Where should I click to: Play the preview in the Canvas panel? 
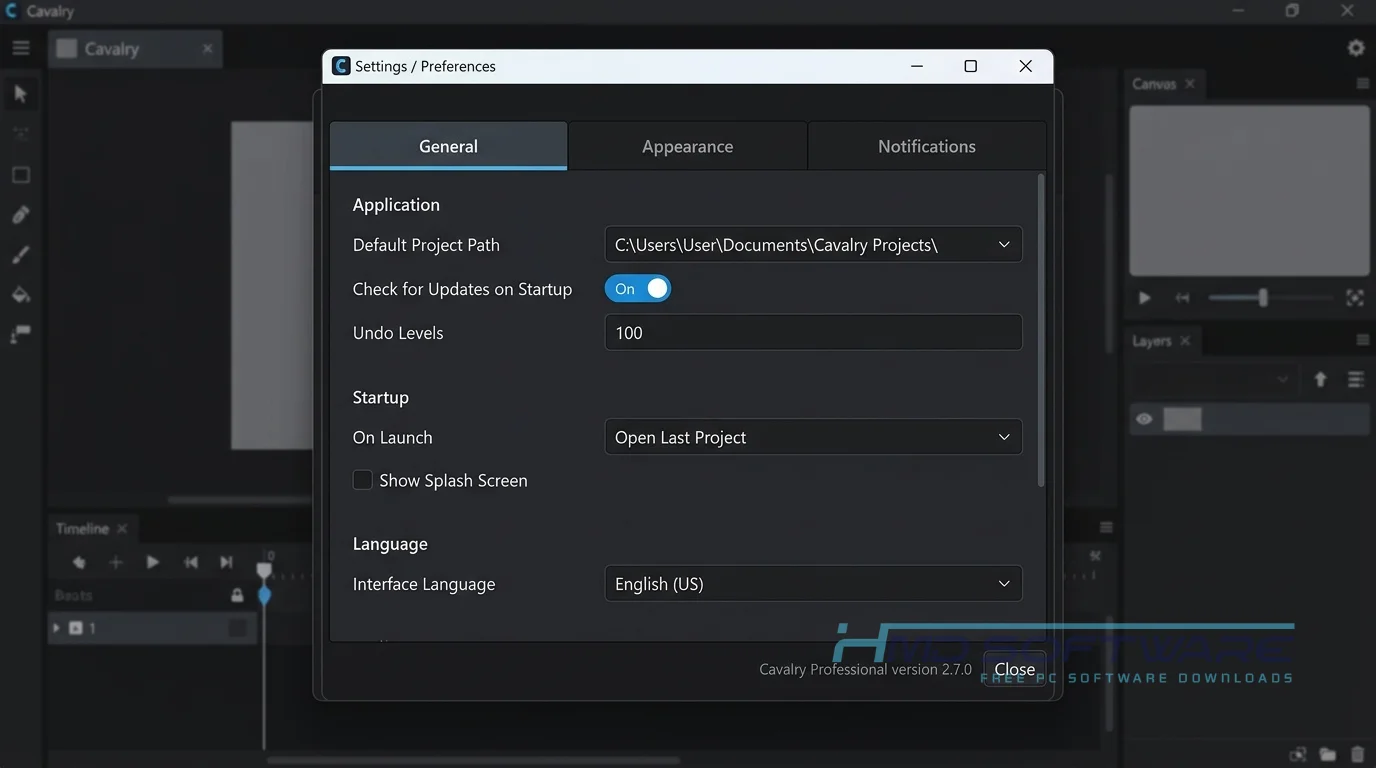click(x=1145, y=298)
